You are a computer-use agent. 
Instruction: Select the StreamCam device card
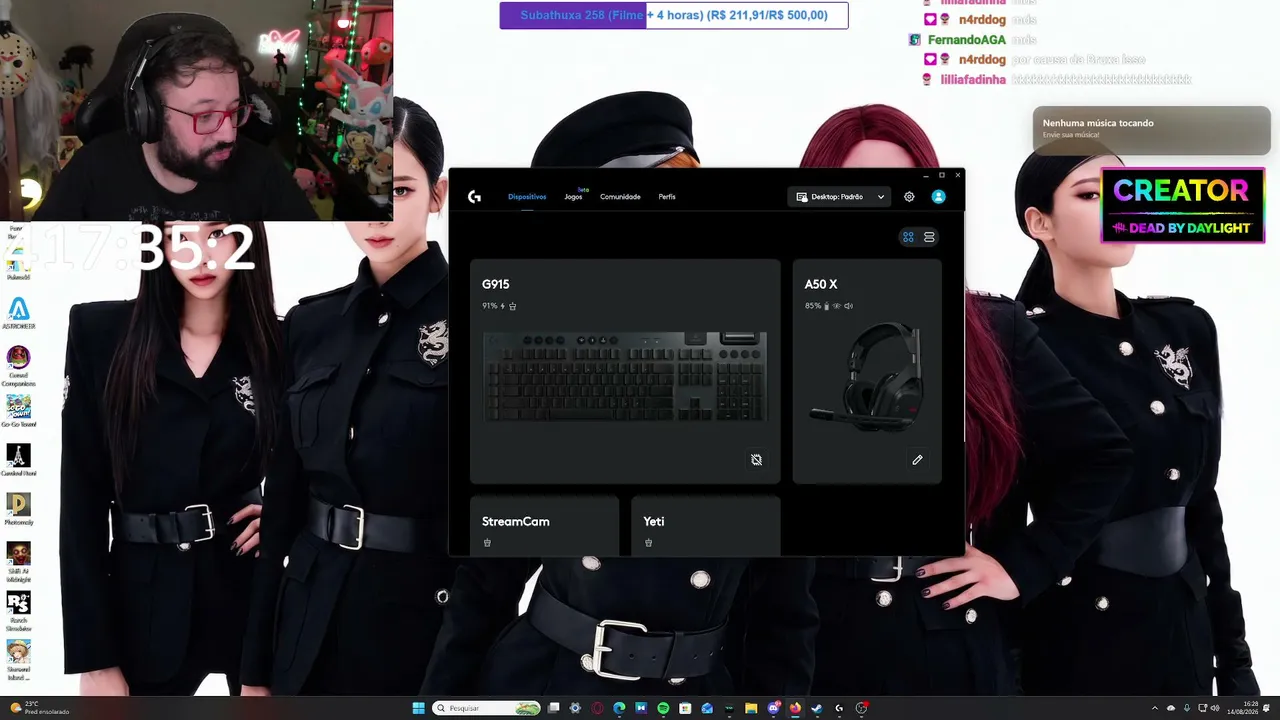(544, 526)
